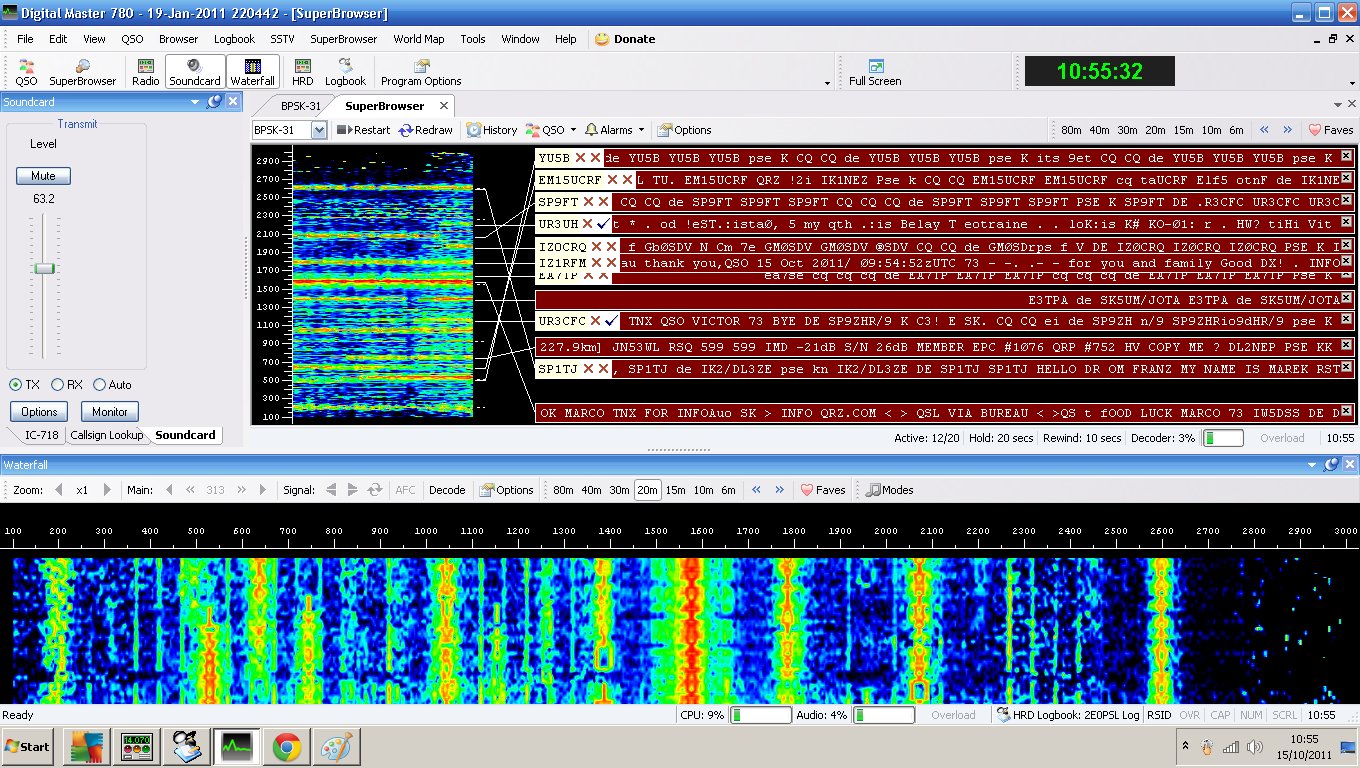Select the TX radio button
Viewport: 1360px width, 768px height.
16,385
